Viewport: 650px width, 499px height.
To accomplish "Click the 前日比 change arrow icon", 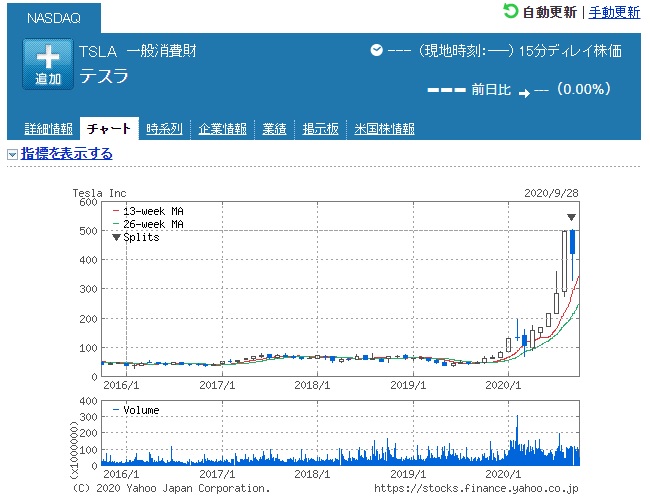I will pos(524,93).
